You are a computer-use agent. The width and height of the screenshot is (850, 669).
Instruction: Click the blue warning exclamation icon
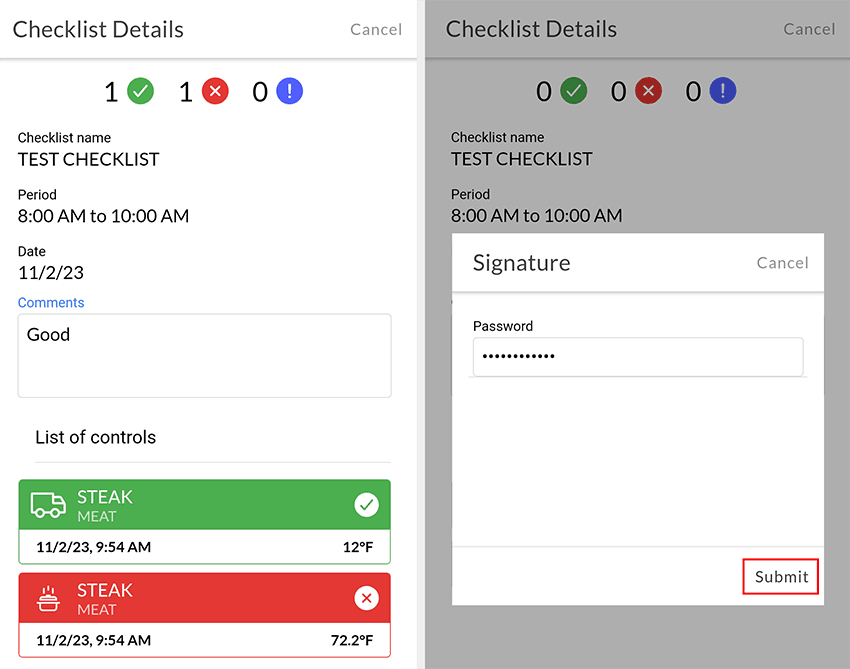[289, 91]
